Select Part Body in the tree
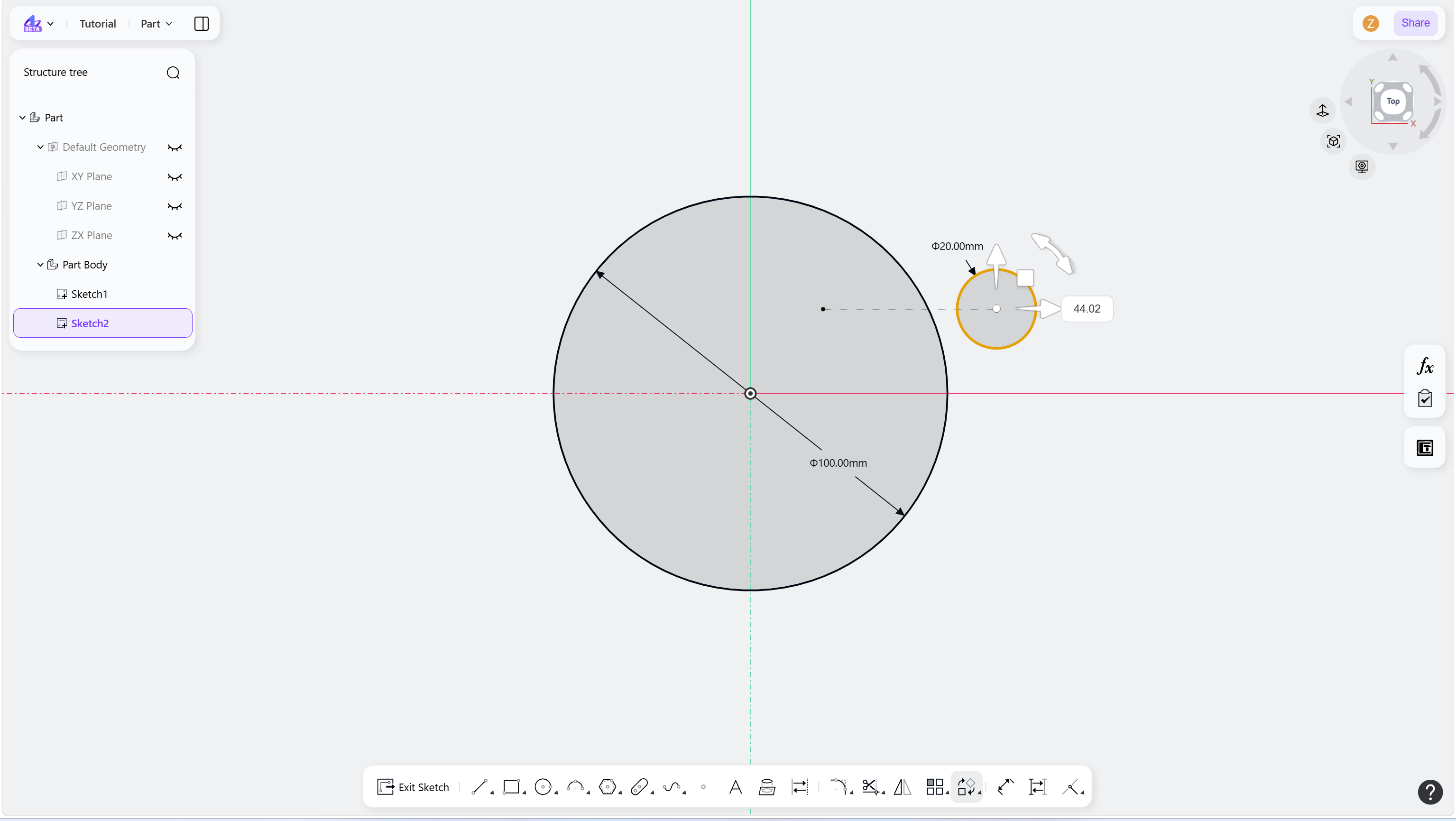 point(85,265)
